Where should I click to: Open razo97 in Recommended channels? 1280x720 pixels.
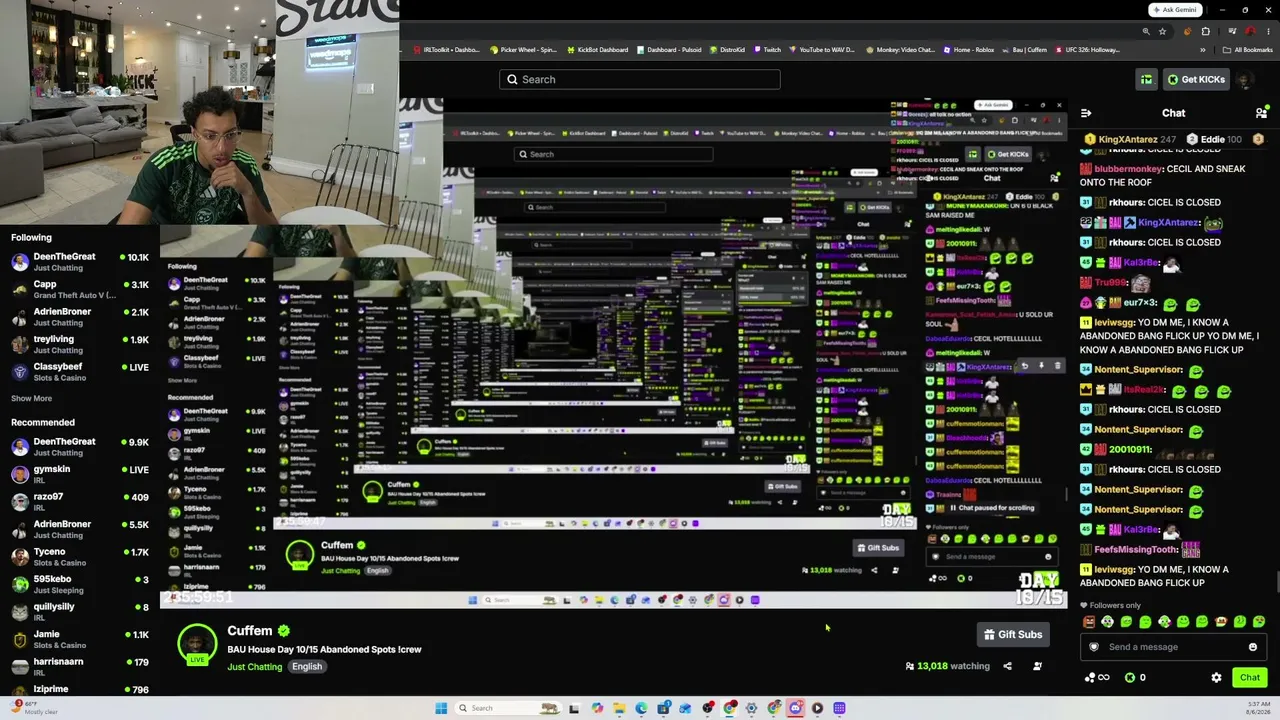tap(80, 502)
